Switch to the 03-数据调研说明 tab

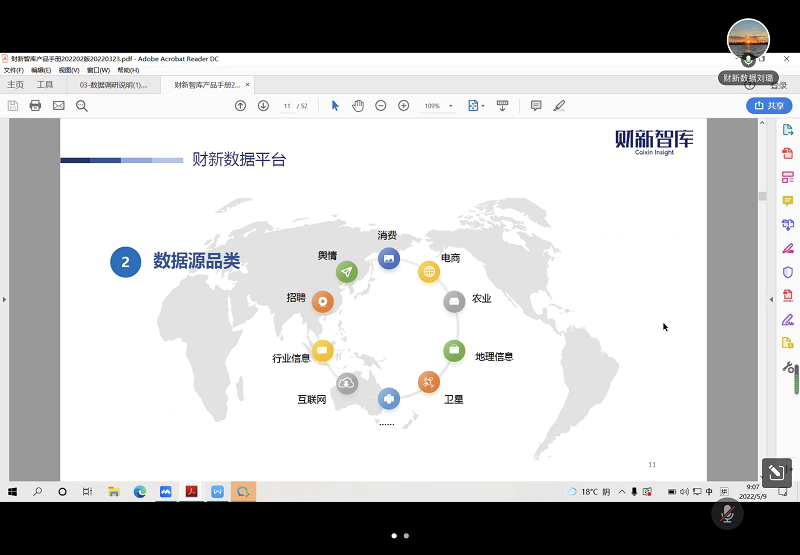click(x=113, y=85)
